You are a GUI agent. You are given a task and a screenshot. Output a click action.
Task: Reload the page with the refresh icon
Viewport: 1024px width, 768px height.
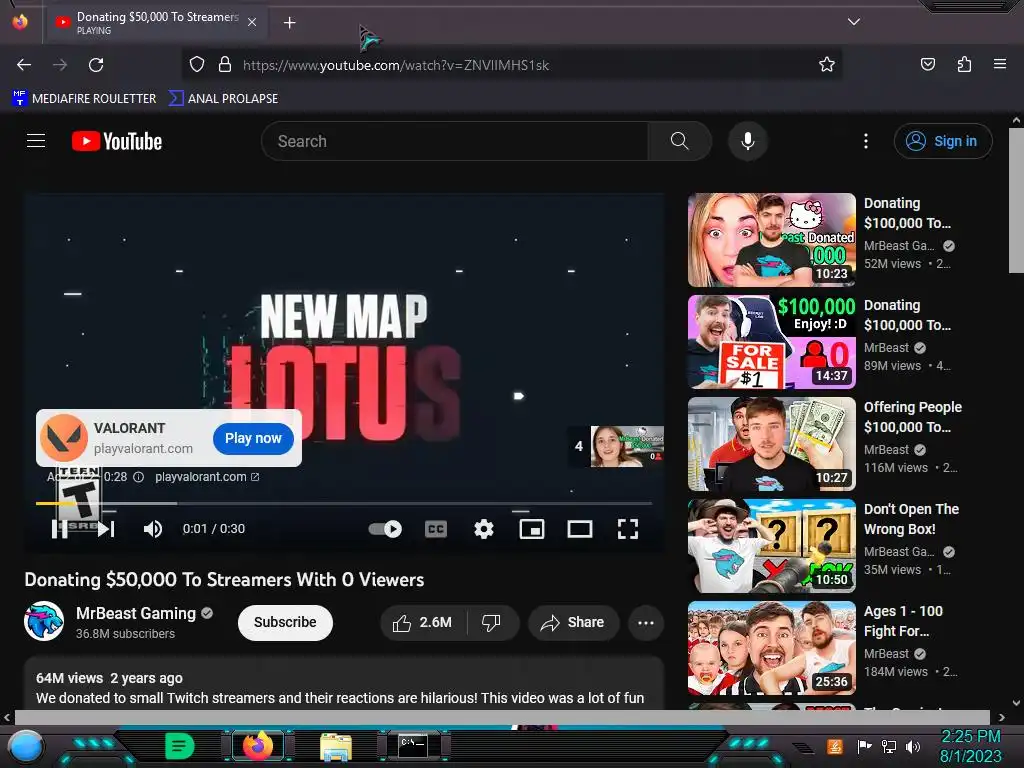tap(96, 65)
